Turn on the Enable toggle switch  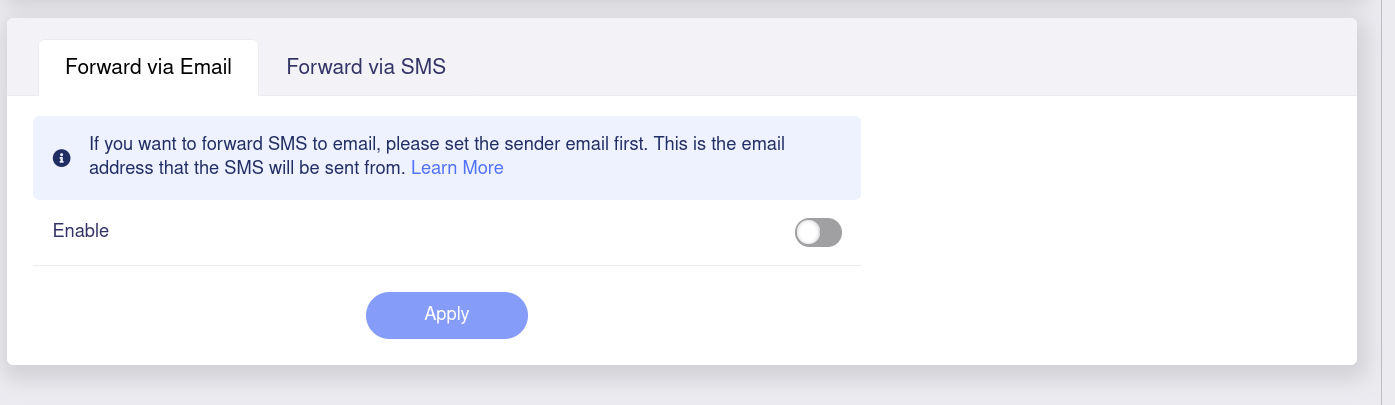[x=818, y=232]
